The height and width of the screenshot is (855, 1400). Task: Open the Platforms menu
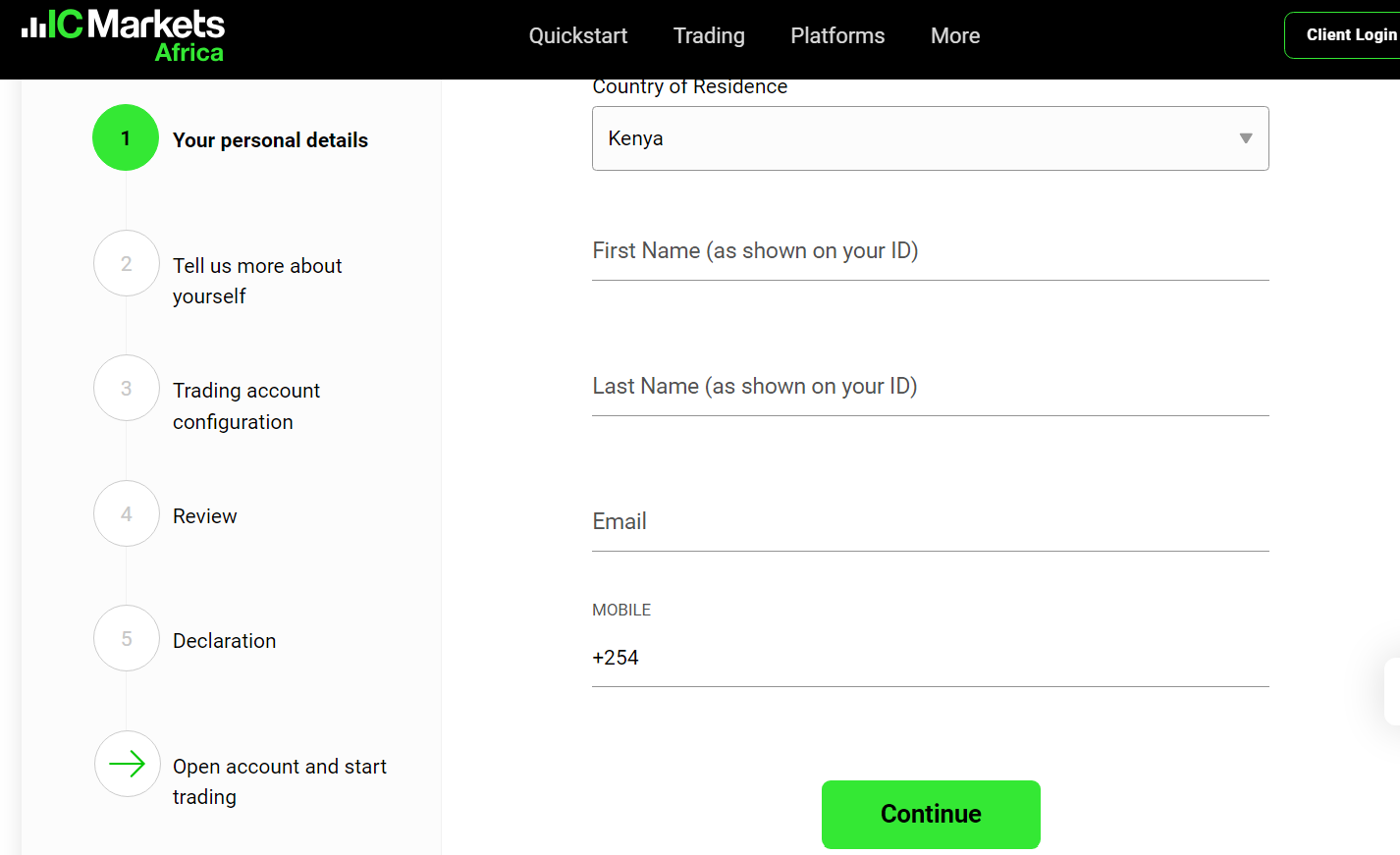[x=837, y=36]
